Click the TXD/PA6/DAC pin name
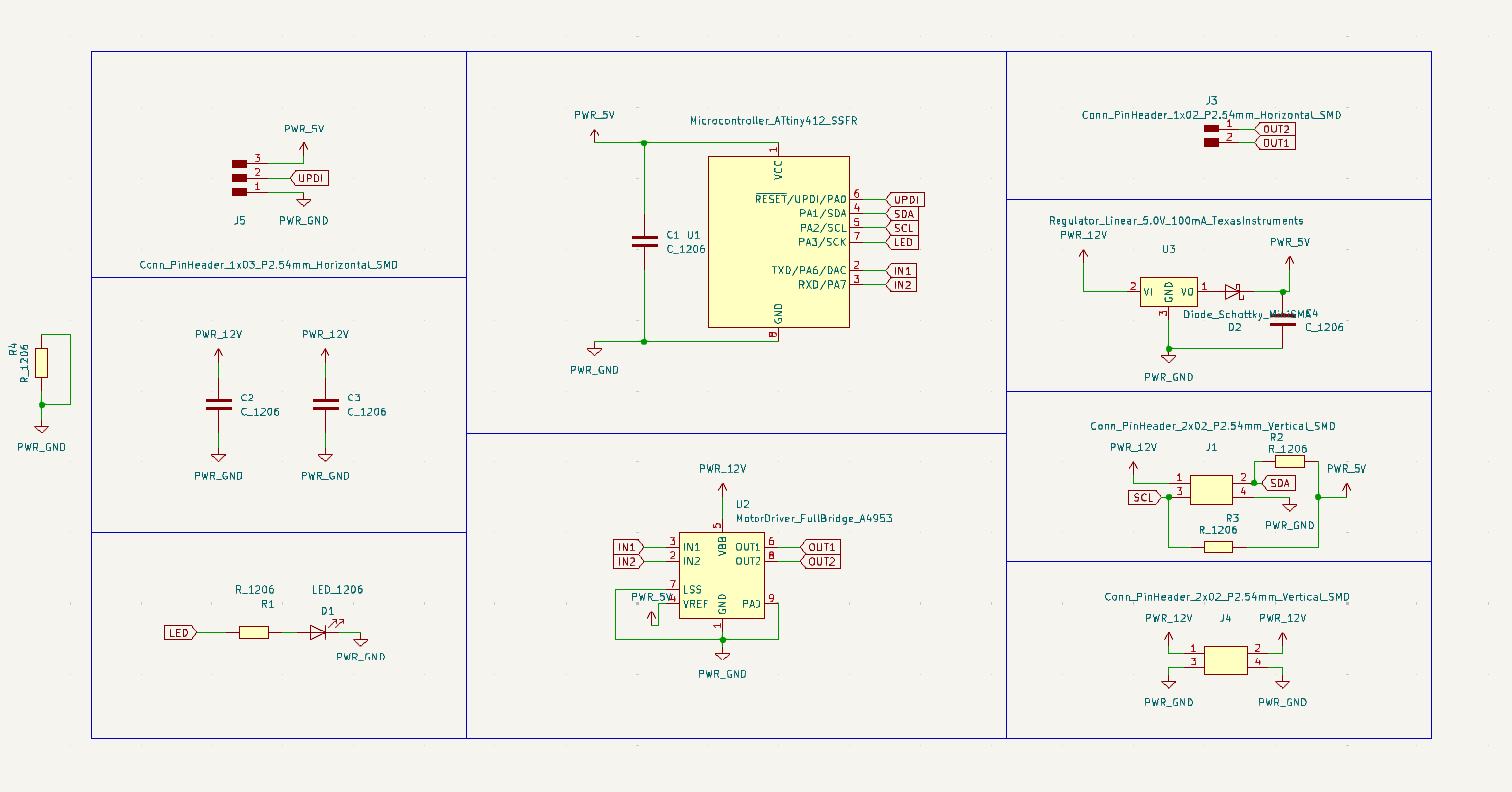 [x=809, y=271]
